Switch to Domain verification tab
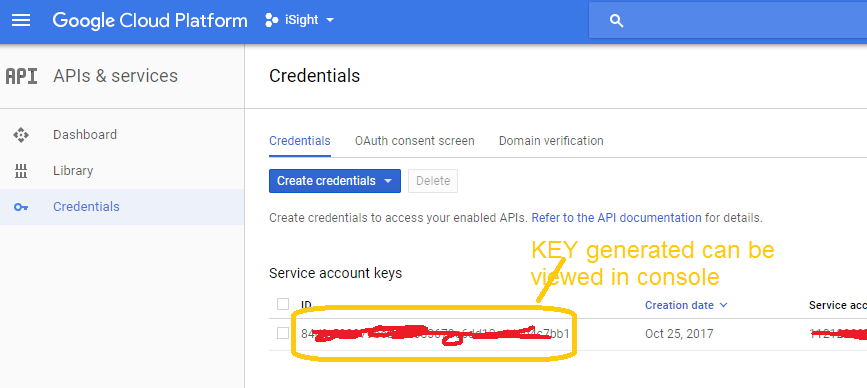Viewport: 867px width, 388px height. (551, 141)
